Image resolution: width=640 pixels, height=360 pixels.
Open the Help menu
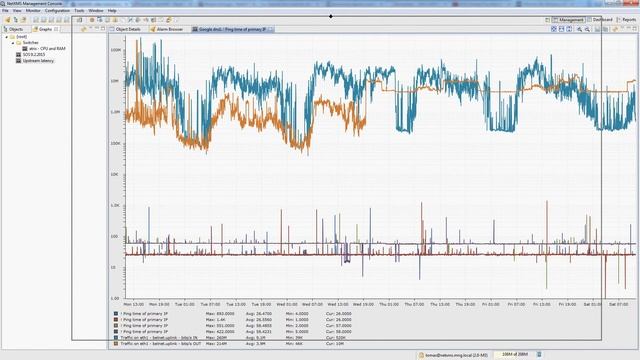[112, 11]
